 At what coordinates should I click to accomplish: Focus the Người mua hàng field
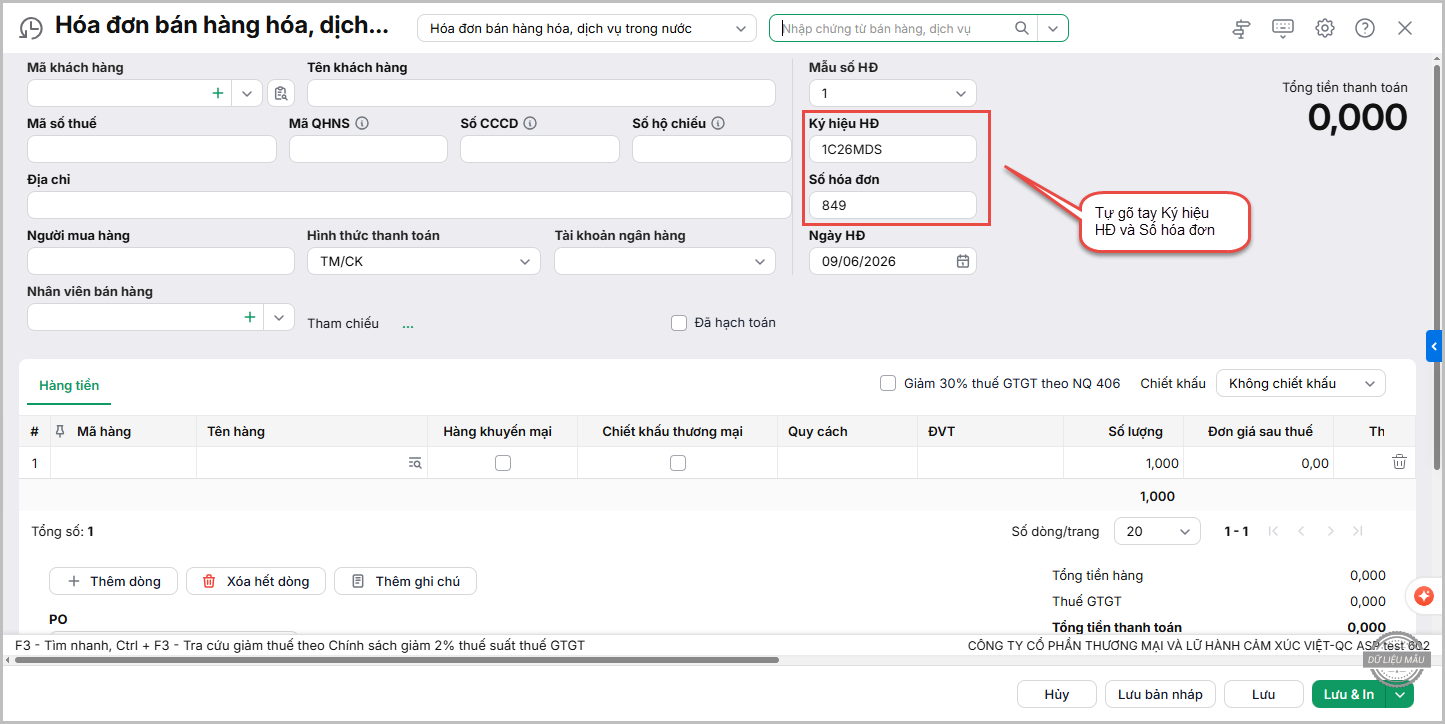161,261
